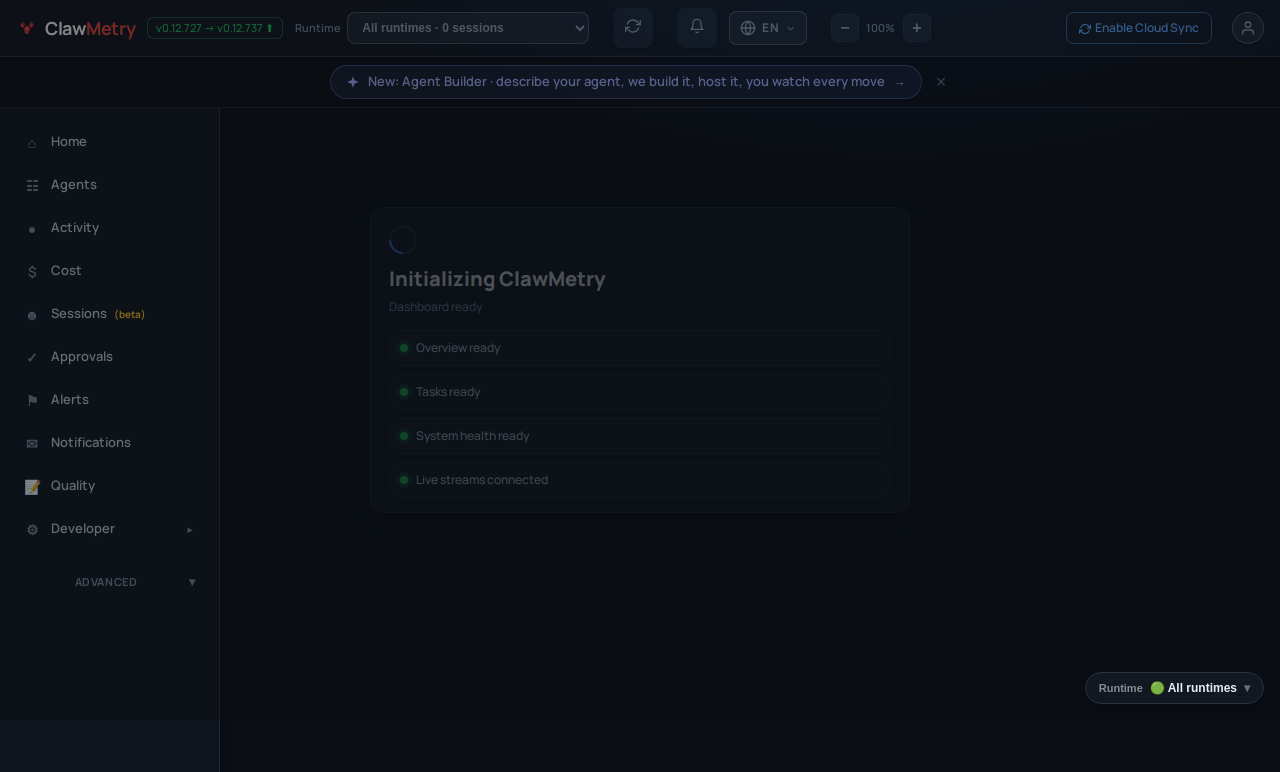Open Agents page in sidebar
The width and height of the screenshot is (1280, 772).
(110, 185)
